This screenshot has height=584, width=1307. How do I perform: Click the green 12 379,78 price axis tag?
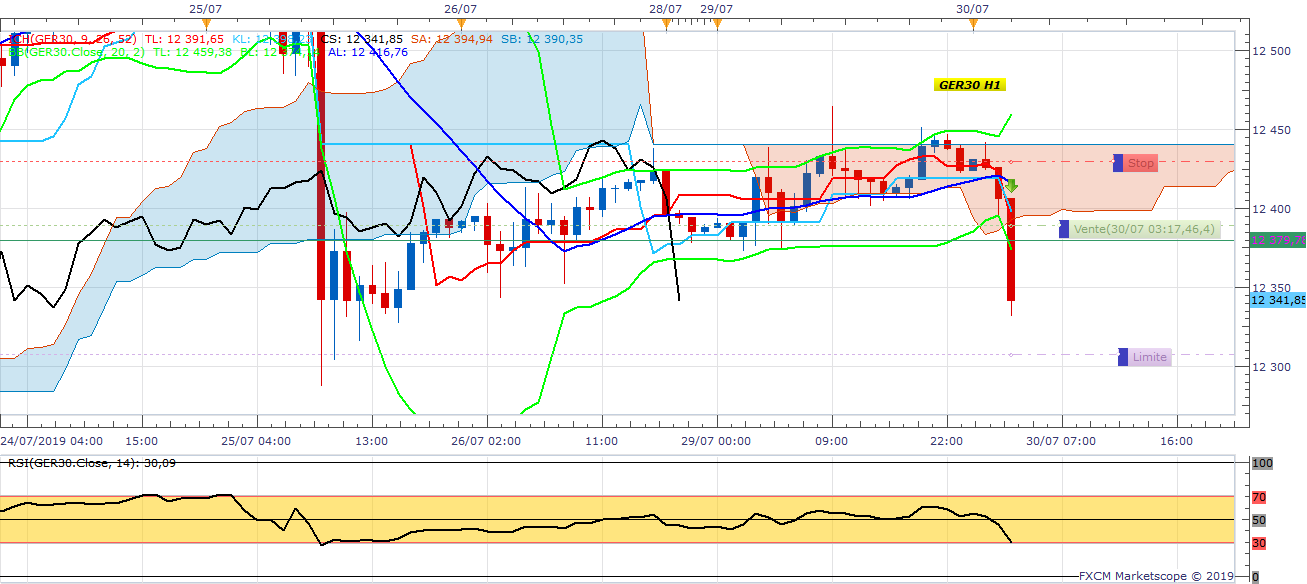click(x=1279, y=240)
